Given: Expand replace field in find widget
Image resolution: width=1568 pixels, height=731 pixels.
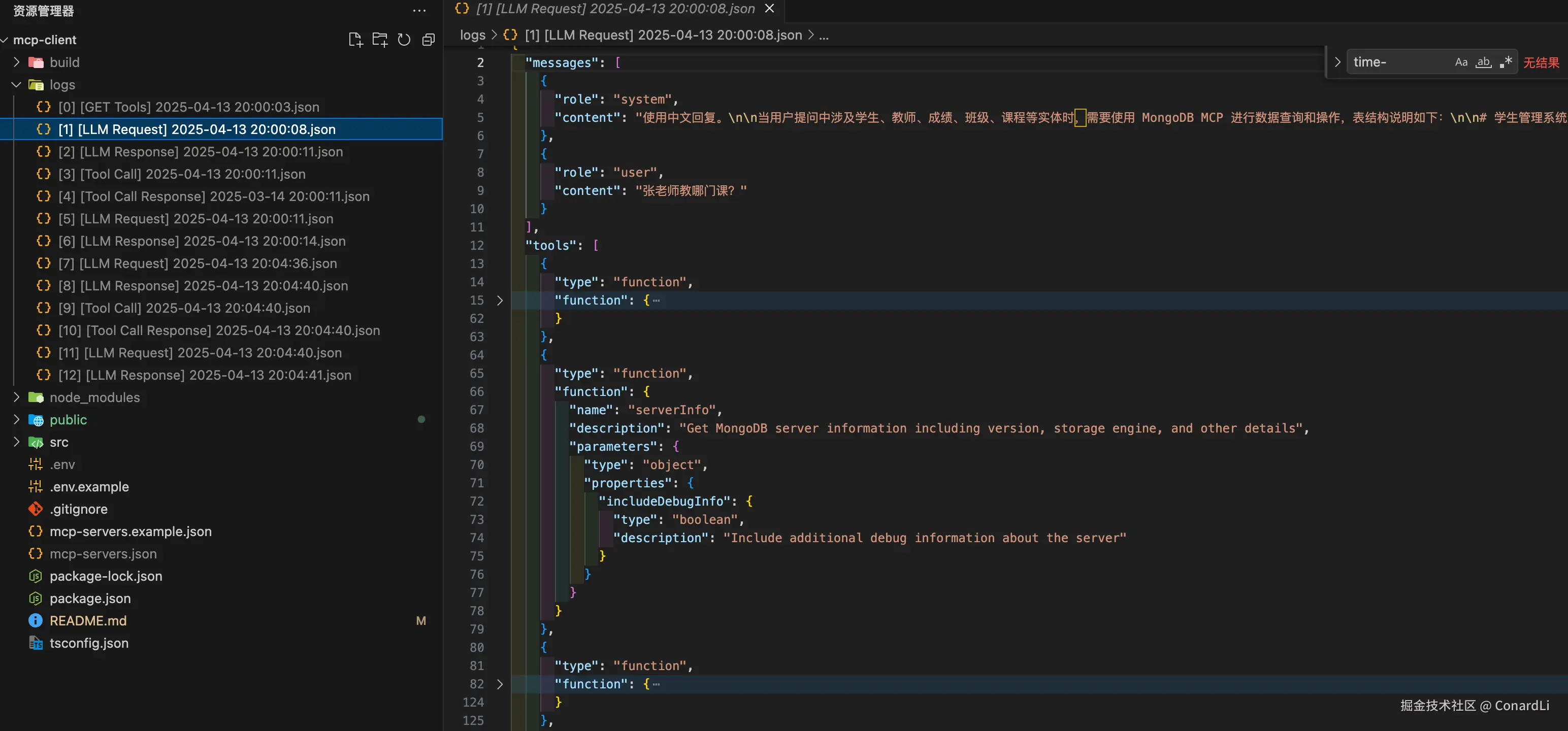Looking at the screenshot, I should tap(1337, 62).
